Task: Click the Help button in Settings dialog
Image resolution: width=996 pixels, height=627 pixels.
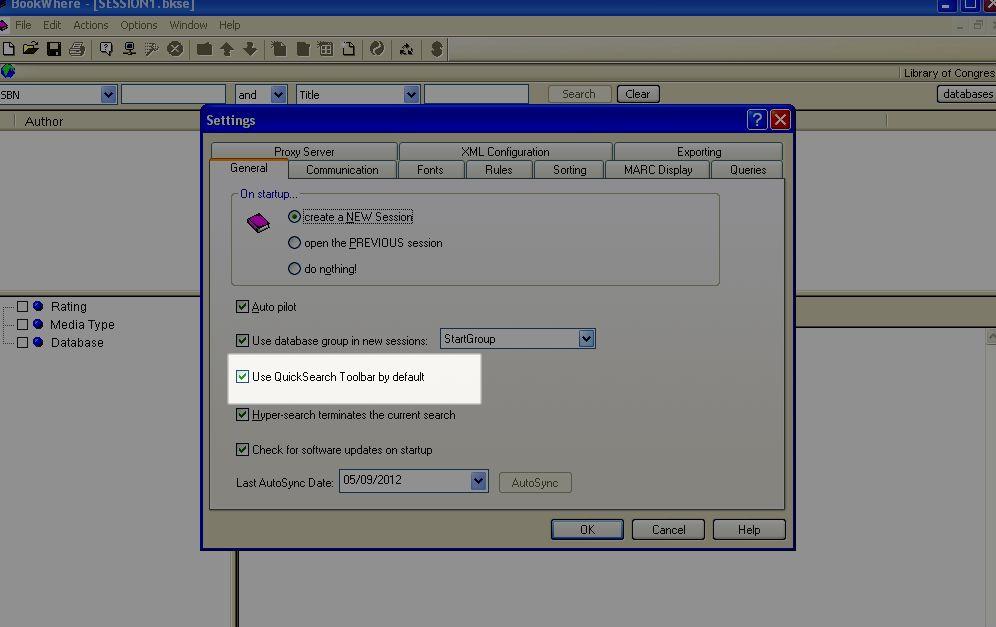Action: click(x=749, y=530)
